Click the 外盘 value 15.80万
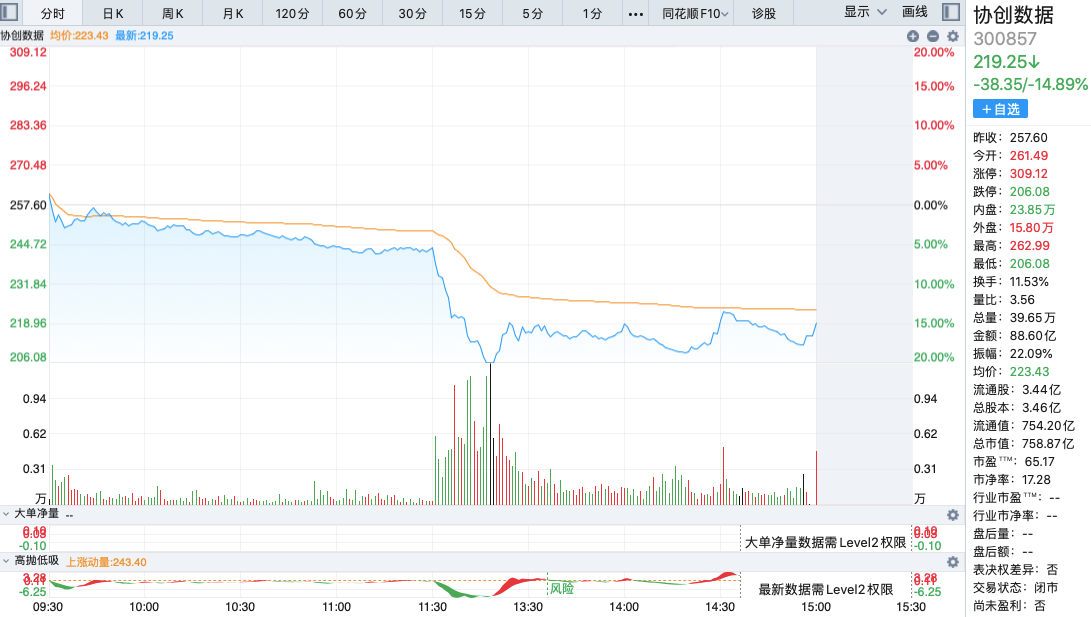Screen dimensions: 1091x617 tap(1031, 228)
